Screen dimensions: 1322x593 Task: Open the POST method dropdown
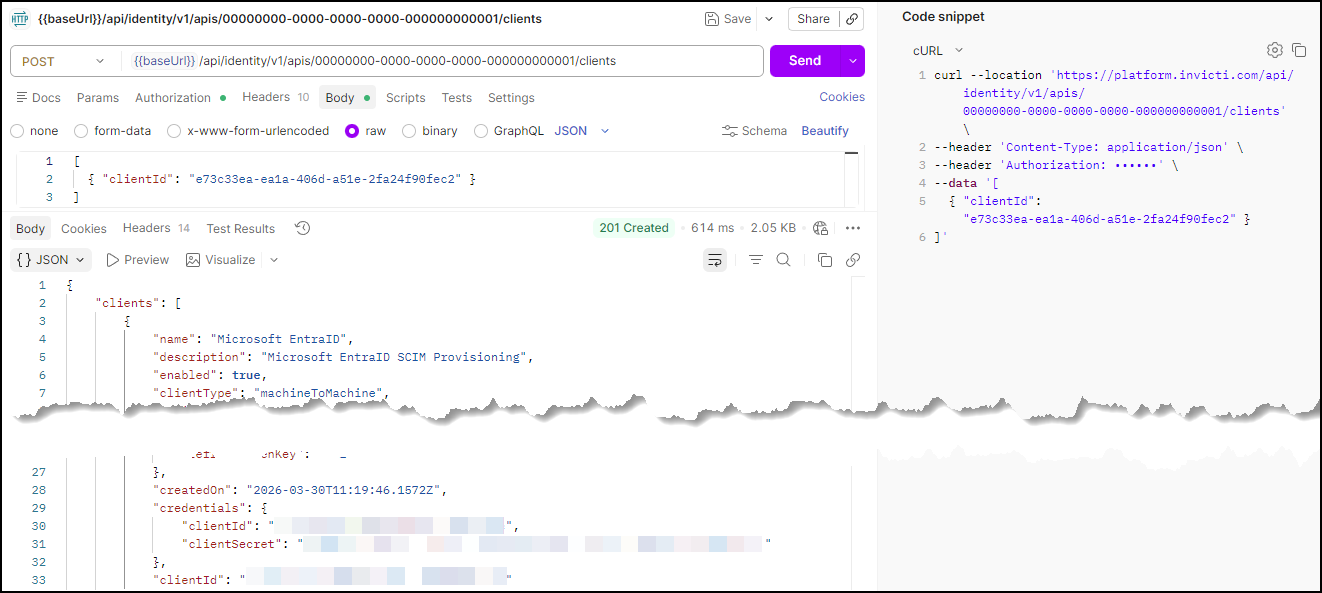pyautogui.click(x=63, y=61)
